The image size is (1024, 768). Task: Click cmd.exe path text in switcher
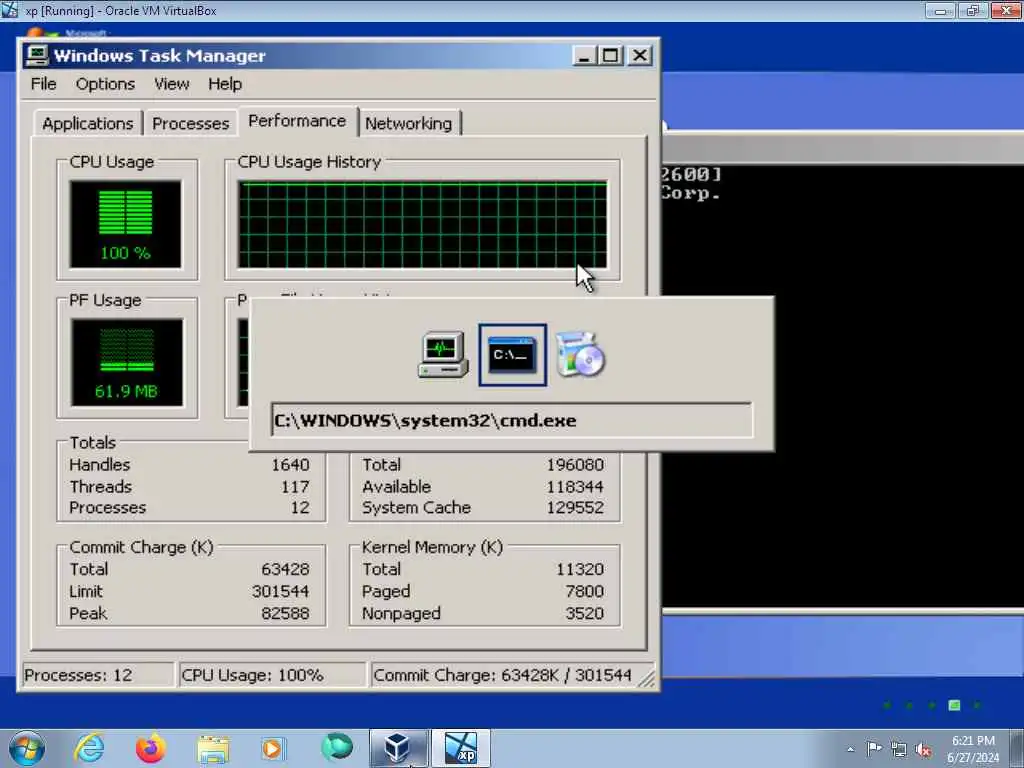click(425, 421)
